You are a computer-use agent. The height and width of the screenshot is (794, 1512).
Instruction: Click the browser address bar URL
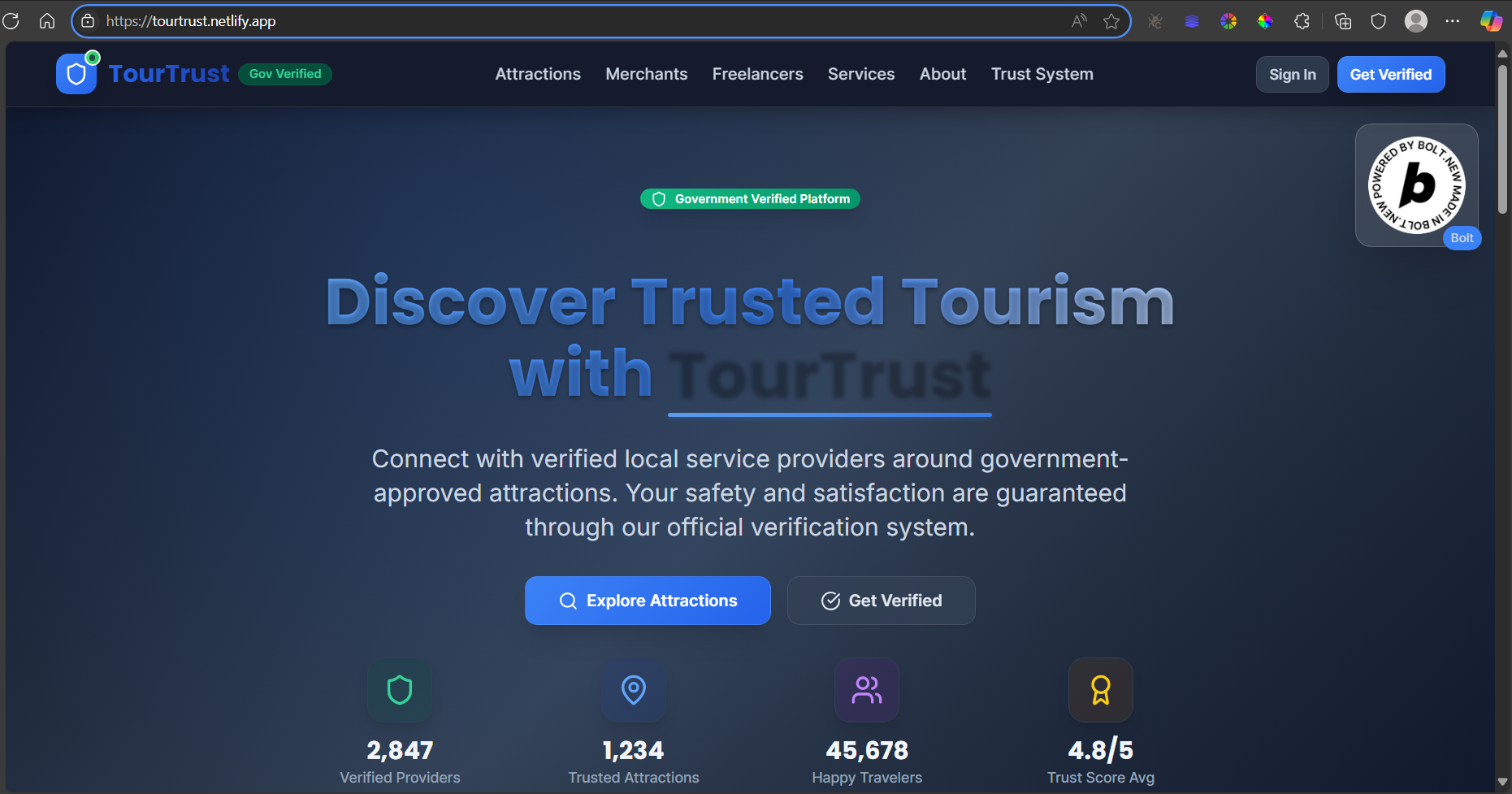[191, 21]
